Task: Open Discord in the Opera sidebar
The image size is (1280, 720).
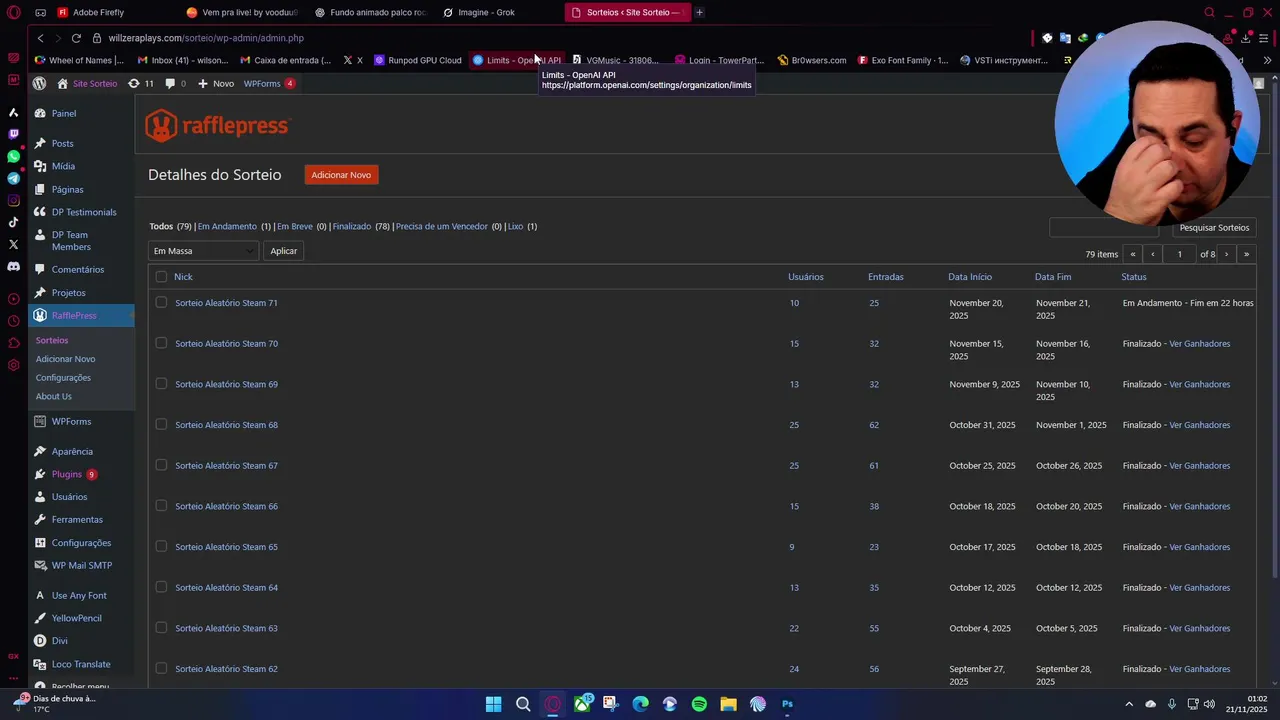Action: (13, 266)
